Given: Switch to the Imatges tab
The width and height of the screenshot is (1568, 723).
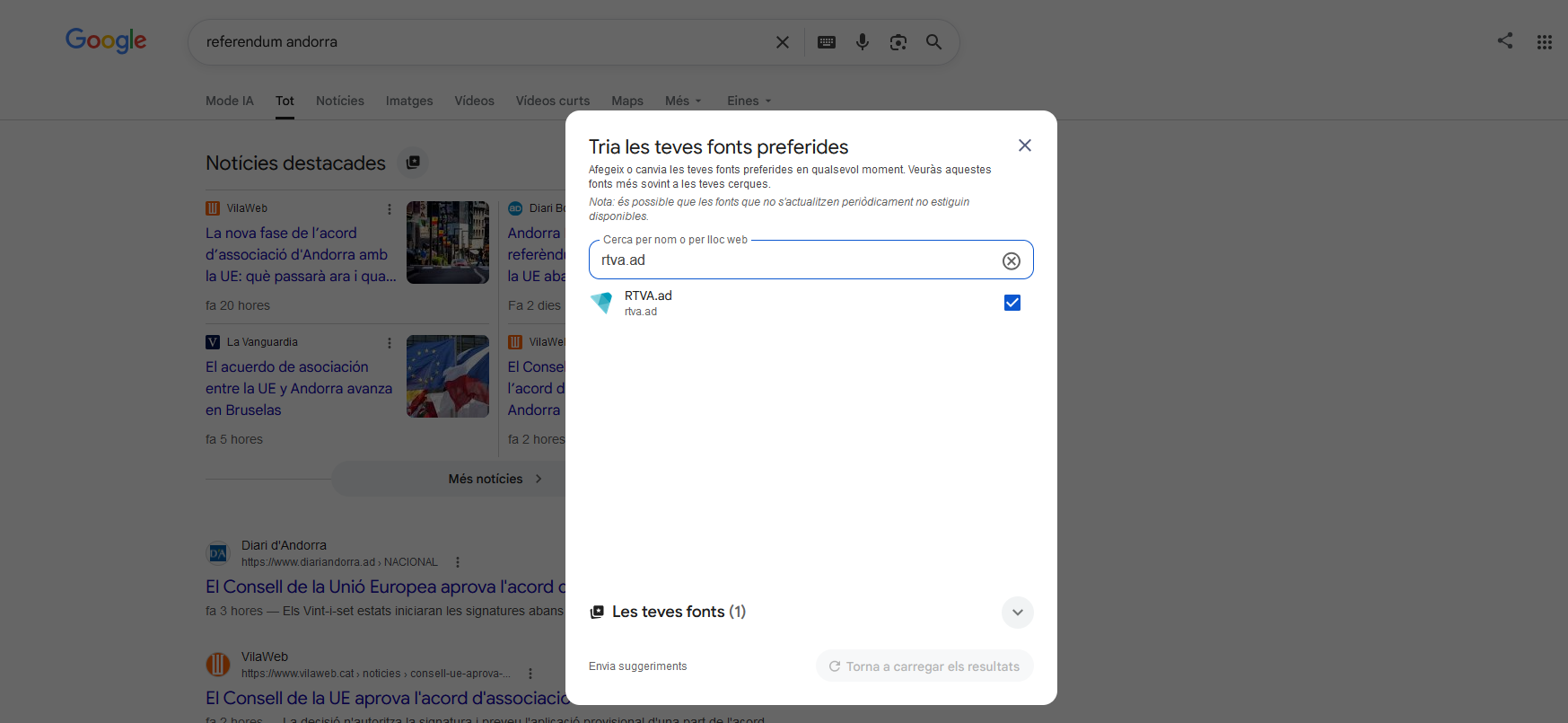Looking at the screenshot, I should [x=409, y=101].
